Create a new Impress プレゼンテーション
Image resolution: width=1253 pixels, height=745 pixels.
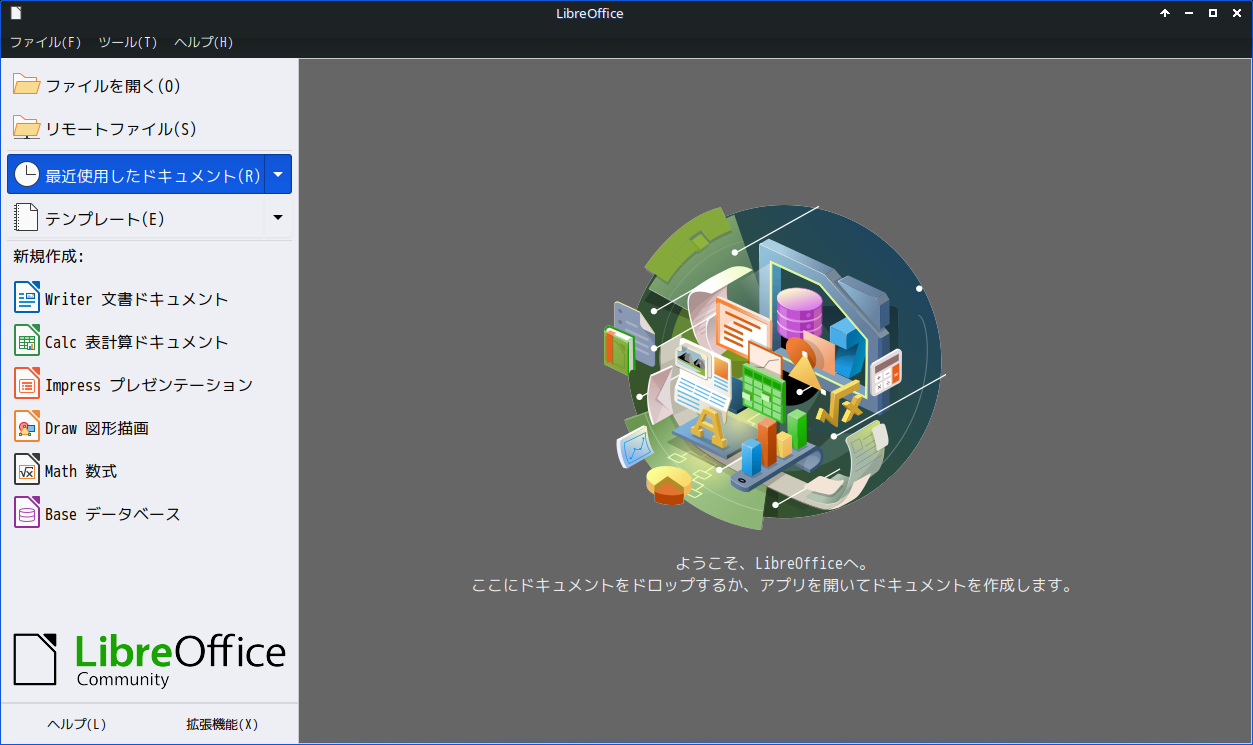point(149,385)
